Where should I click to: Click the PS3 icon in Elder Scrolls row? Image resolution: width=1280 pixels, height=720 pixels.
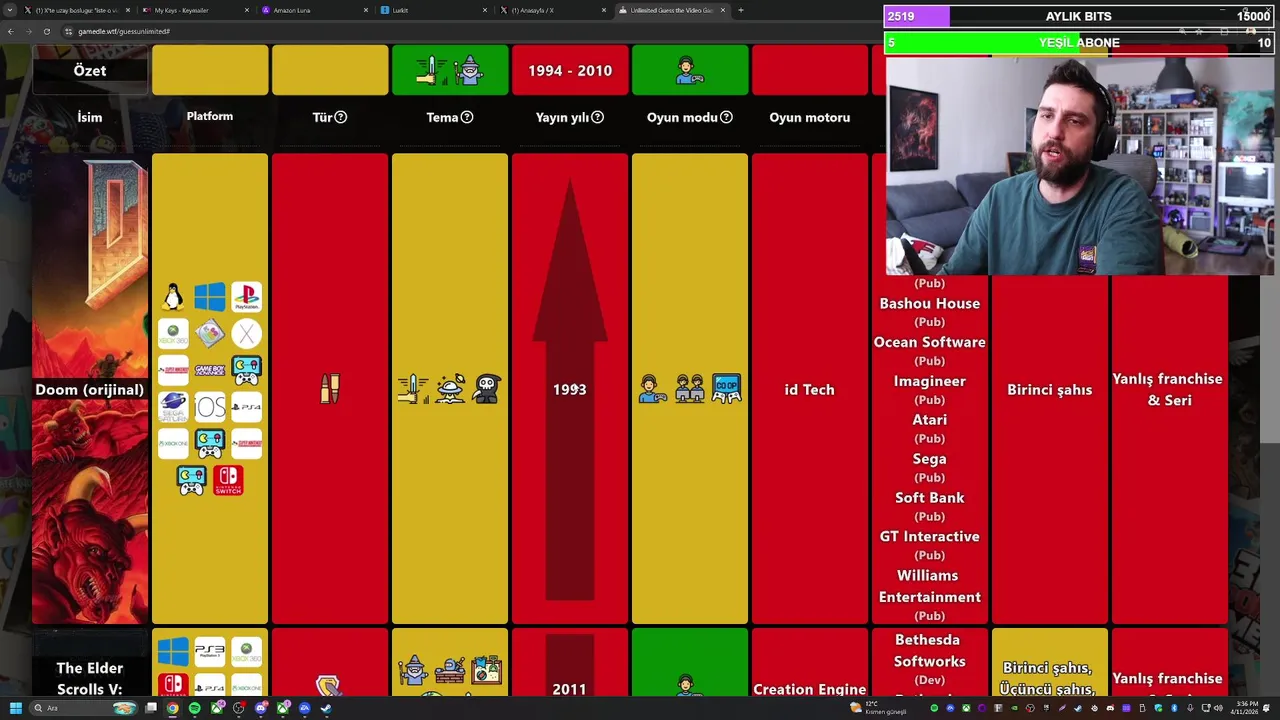click(210, 652)
